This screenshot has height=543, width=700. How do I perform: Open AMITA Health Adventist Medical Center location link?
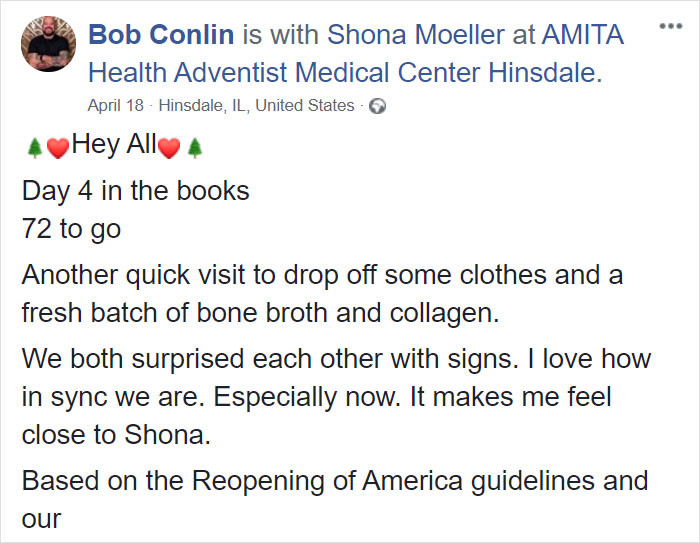(x=356, y=54)
